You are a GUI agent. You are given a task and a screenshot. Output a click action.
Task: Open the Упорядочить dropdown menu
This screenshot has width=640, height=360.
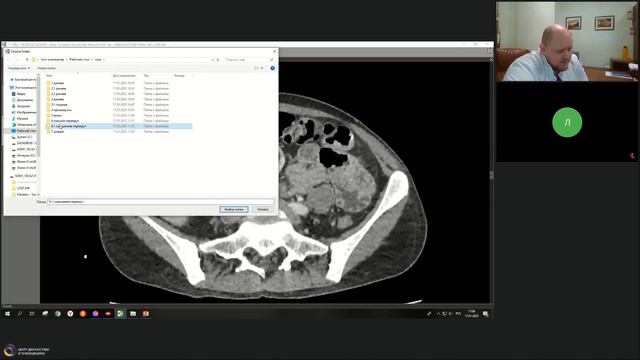click(x=19, y=68)
